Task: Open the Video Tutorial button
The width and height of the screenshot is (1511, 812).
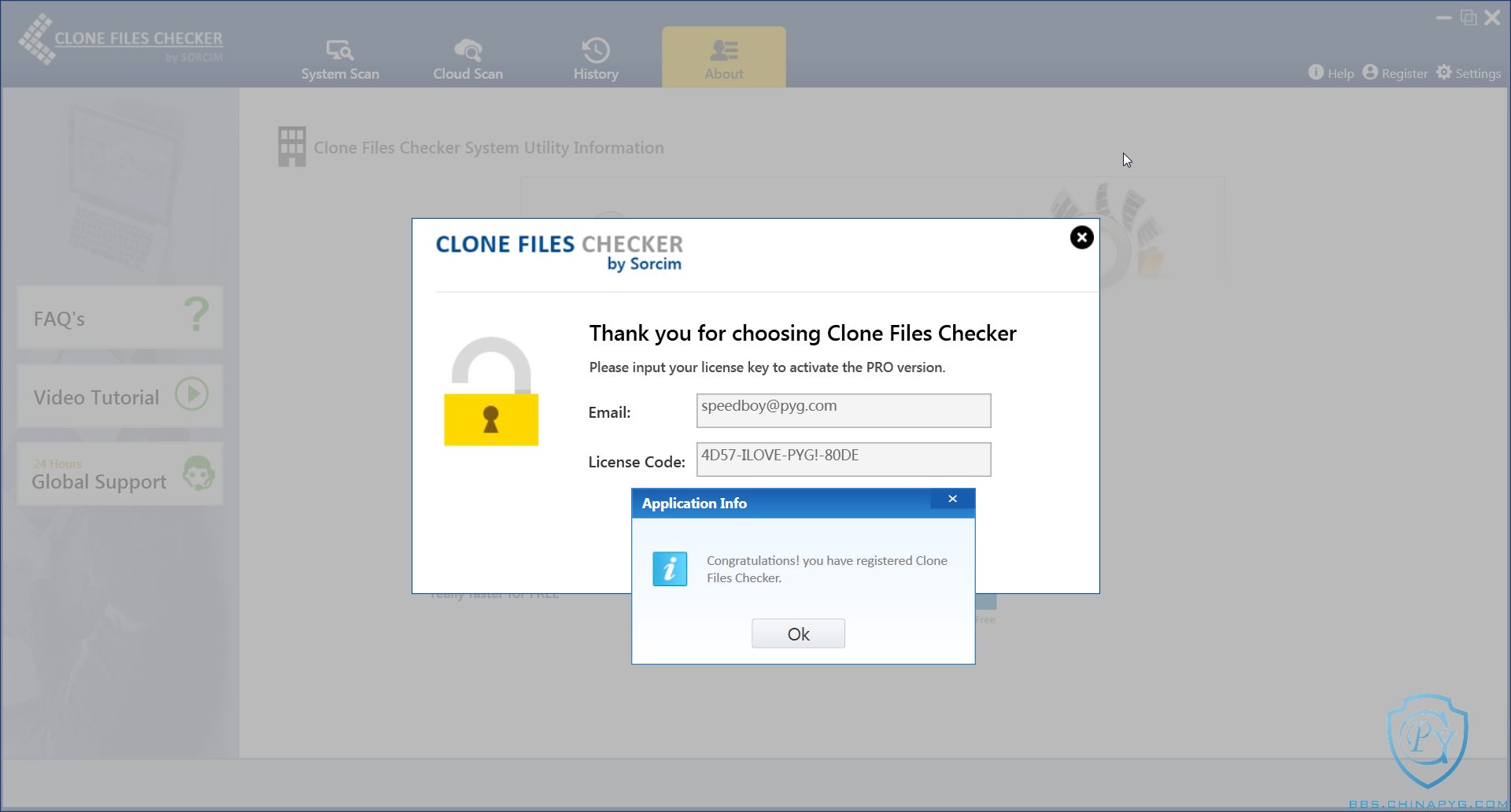Action: tap(120, 396)
